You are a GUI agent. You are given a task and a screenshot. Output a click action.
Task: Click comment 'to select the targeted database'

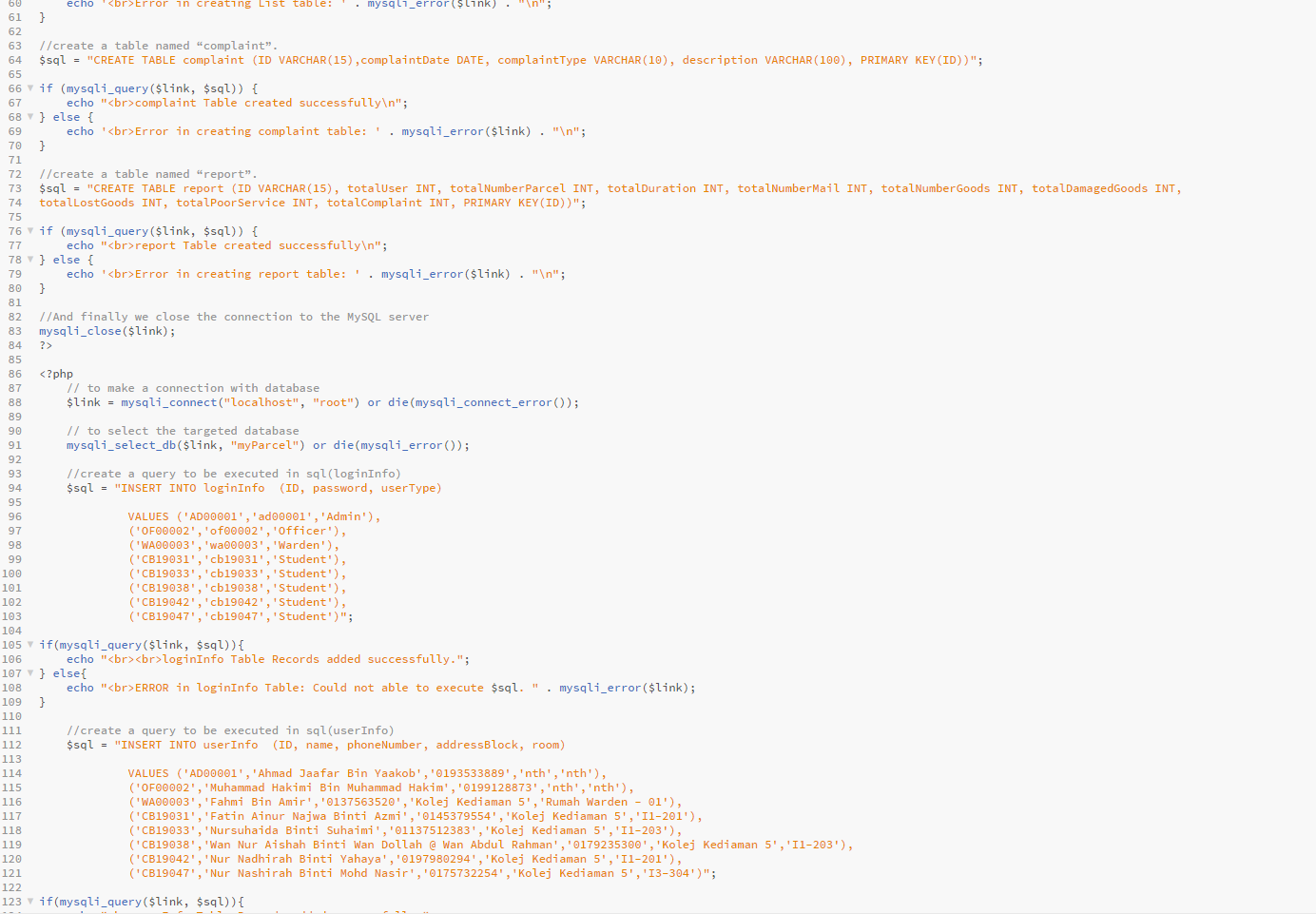tap(183, 431)
